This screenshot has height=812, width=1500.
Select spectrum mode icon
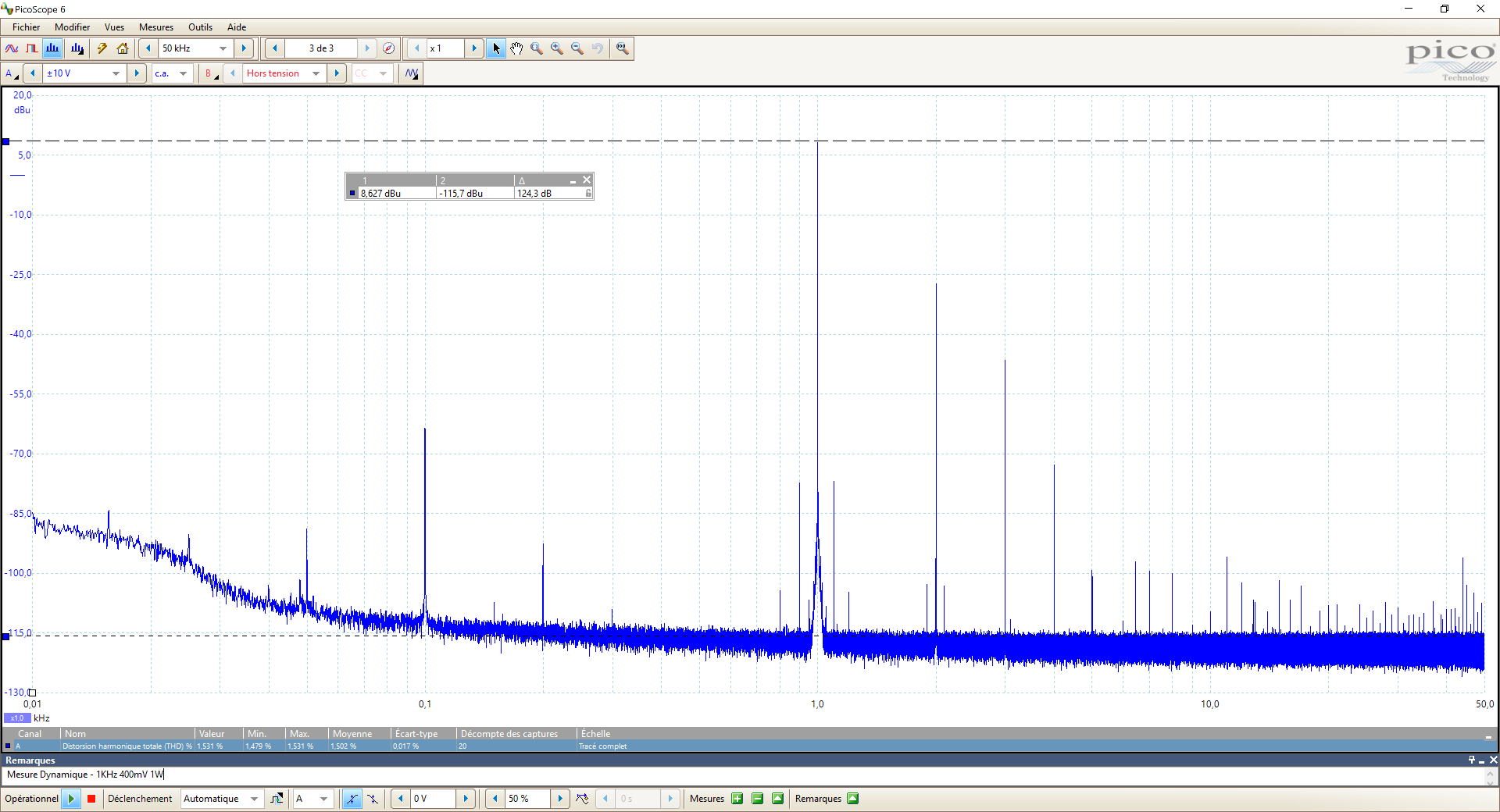click(52, 48)
